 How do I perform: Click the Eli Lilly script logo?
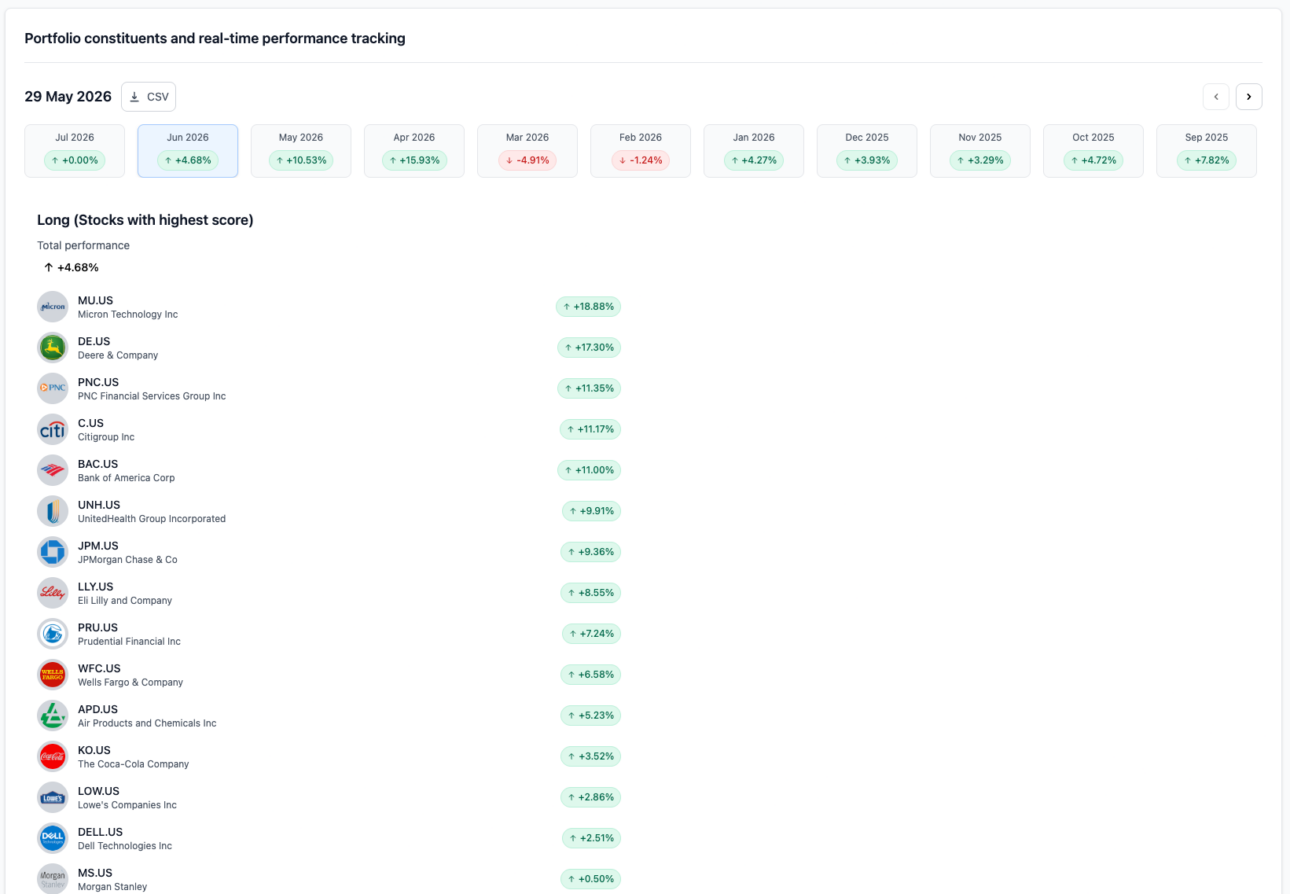click(52, 593)
